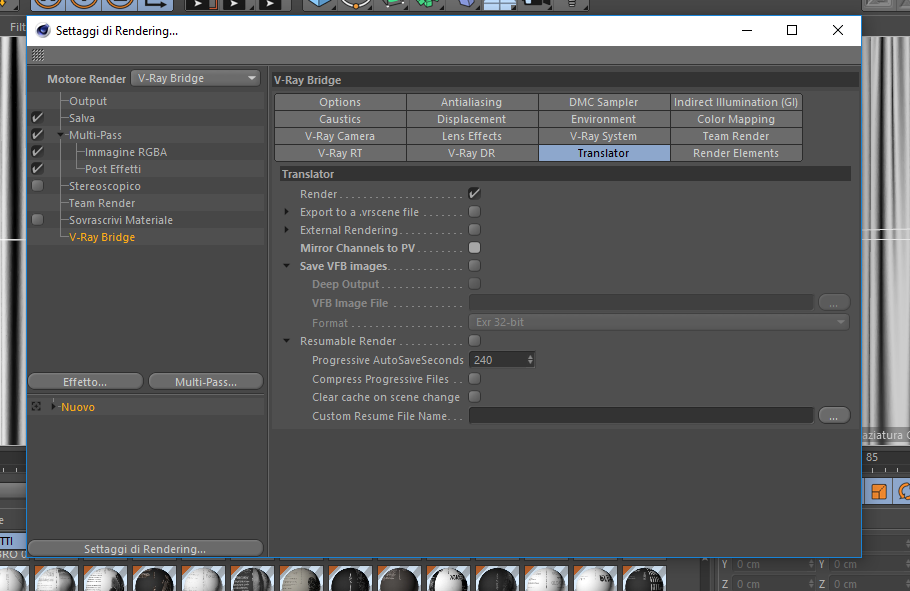Viewport: 910px width, 591px height.
Task: Click the active render setting icon beside Nuovo
Action: (x=36, y=406)
